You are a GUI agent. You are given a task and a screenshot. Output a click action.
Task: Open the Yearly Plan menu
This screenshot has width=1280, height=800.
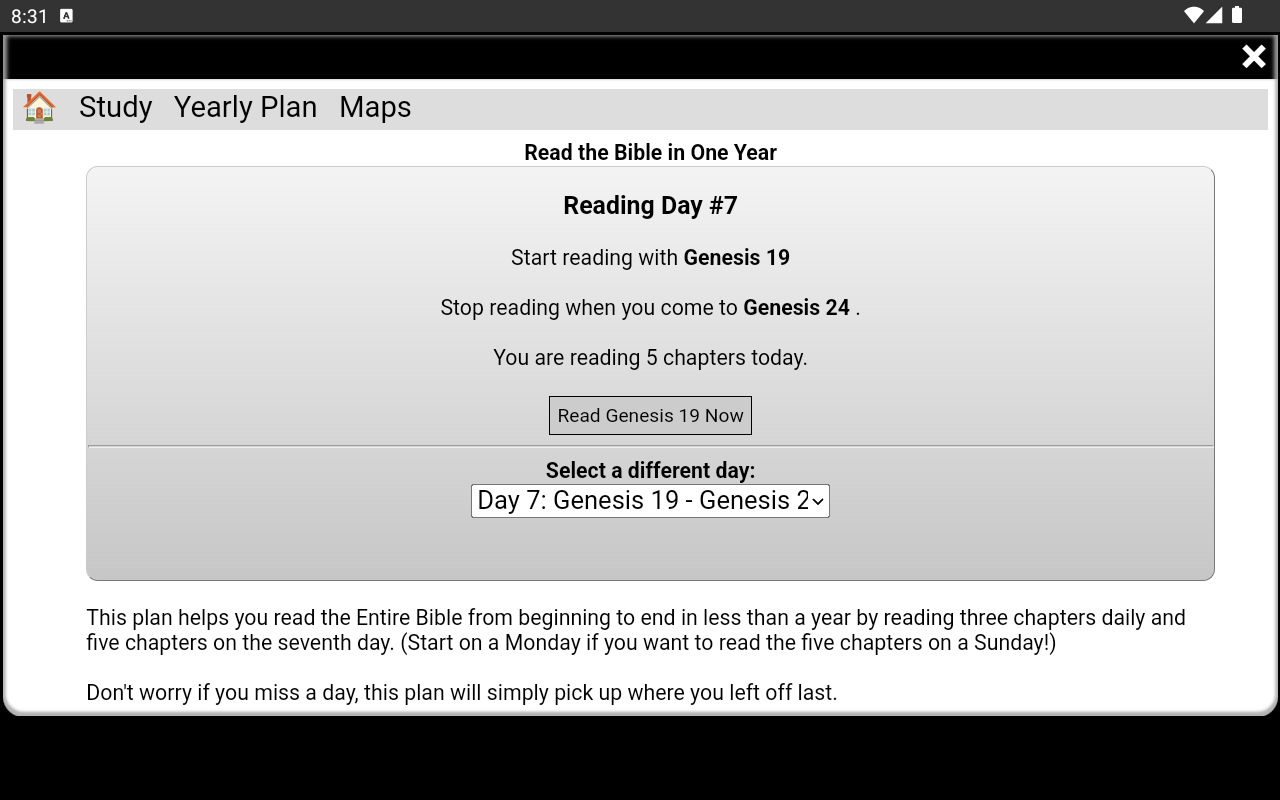(x=245, y=107)
